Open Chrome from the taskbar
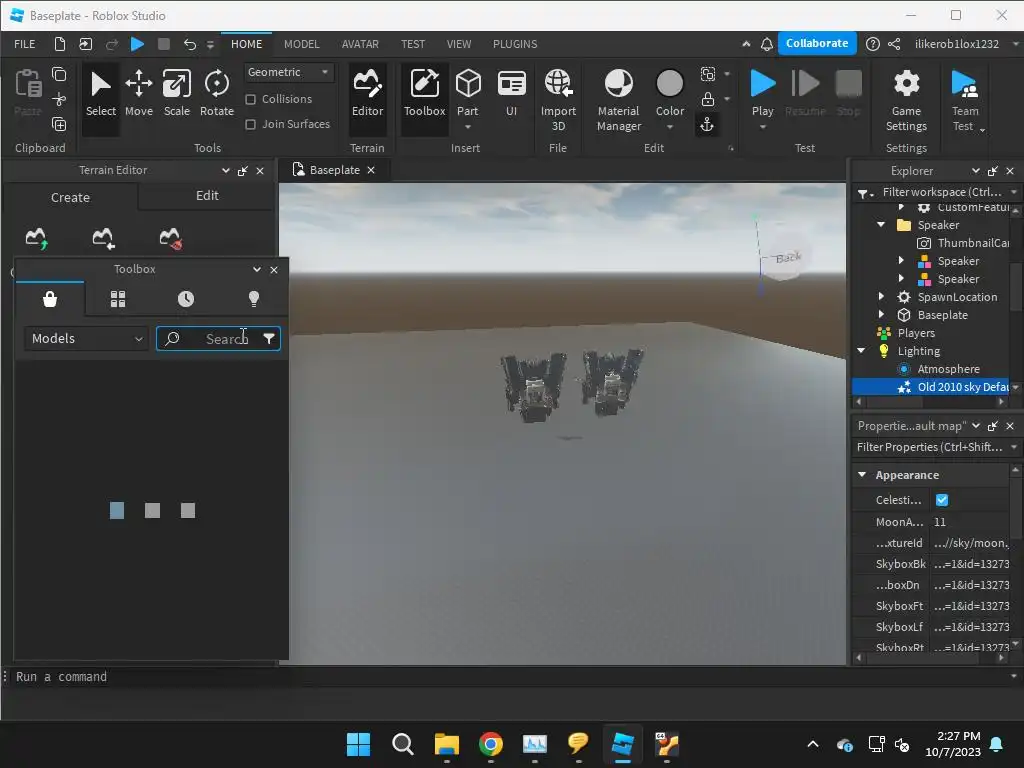 [x=490, y=744]
